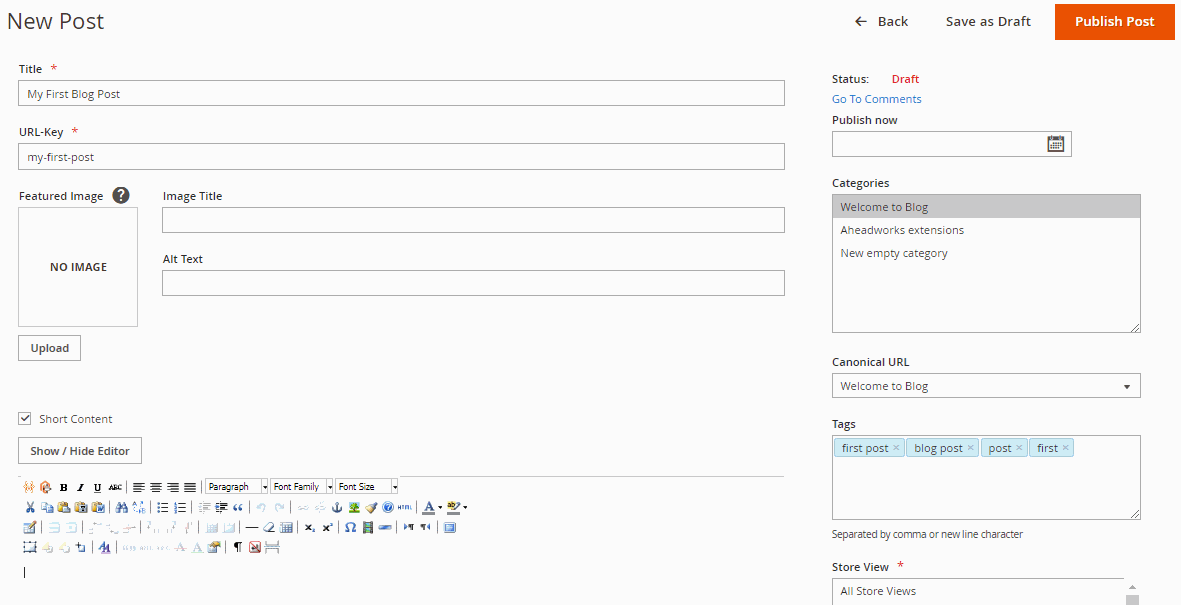Image resolution: width=1181 pixels, height=605 pixels.
Task: Select 'Welcome to Blog' category
Action: tap(986, 206)
